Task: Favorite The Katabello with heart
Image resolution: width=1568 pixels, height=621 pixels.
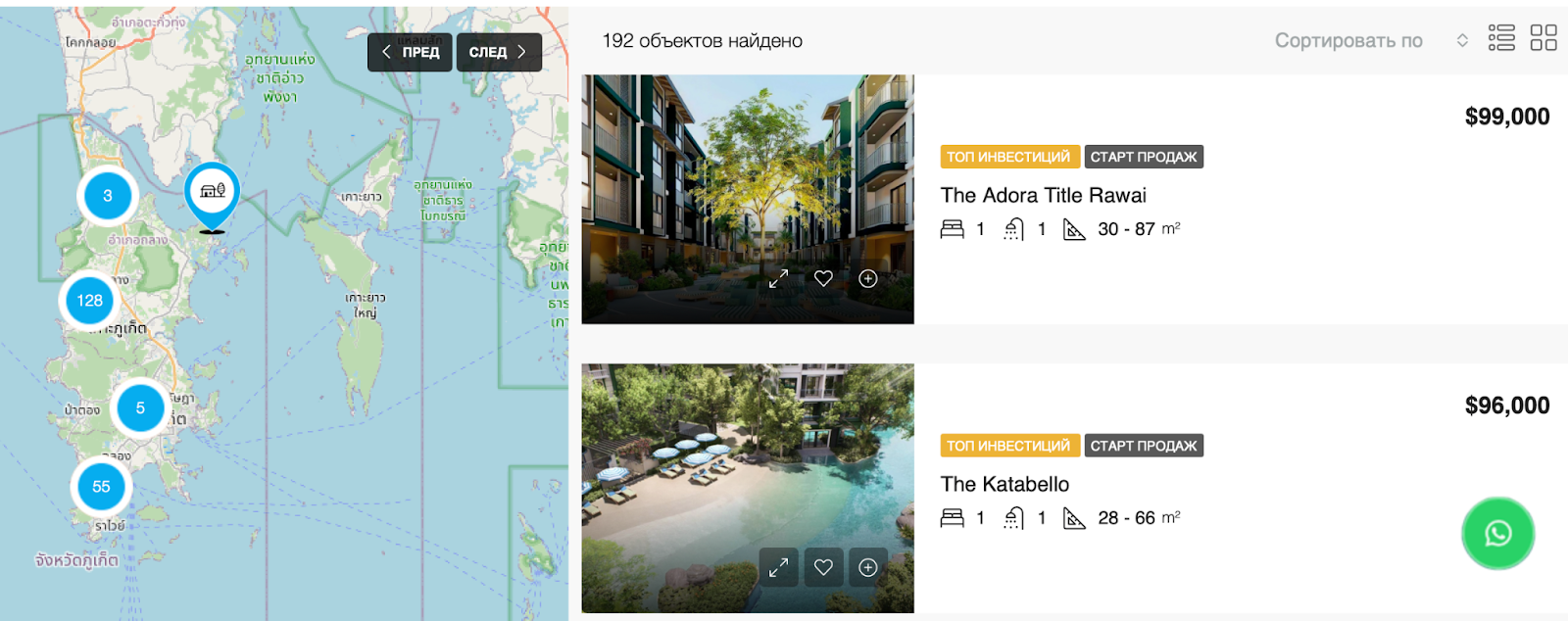Action: [x=823, y=567]
